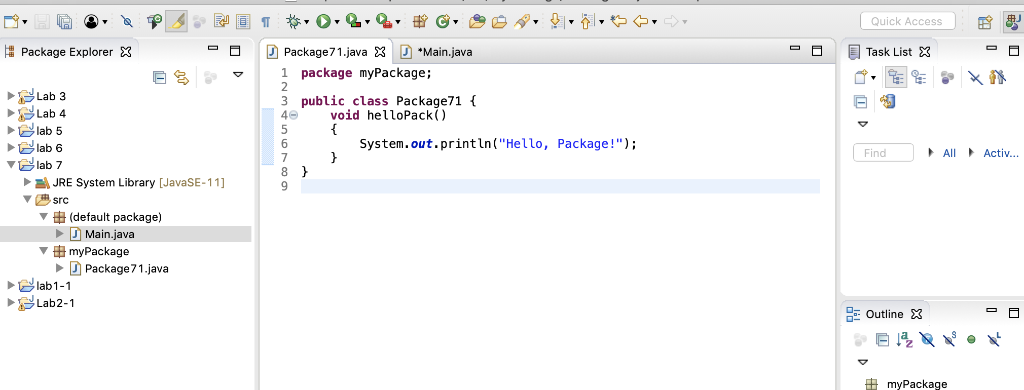Select the Task List tab
The height and width of the screenshot is (390, 1024).
(x=889, y=52)
